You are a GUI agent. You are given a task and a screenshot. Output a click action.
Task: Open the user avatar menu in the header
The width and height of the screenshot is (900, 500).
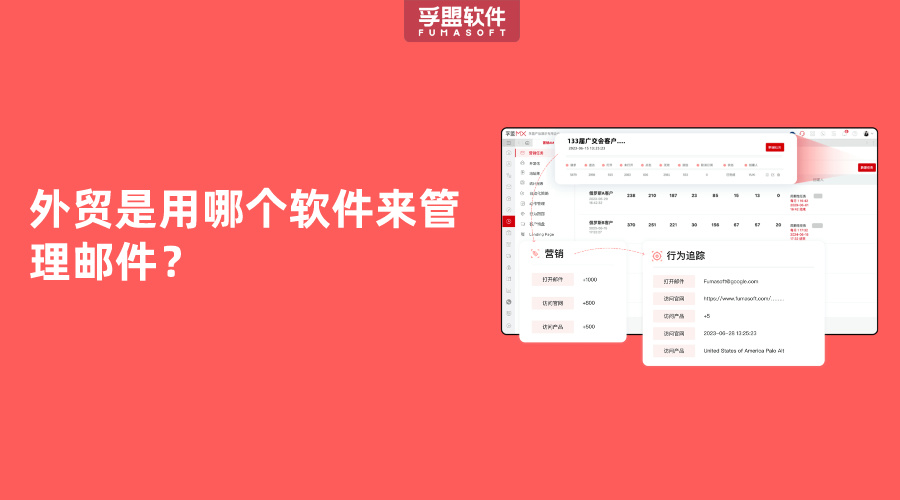[x=867, y=134]
